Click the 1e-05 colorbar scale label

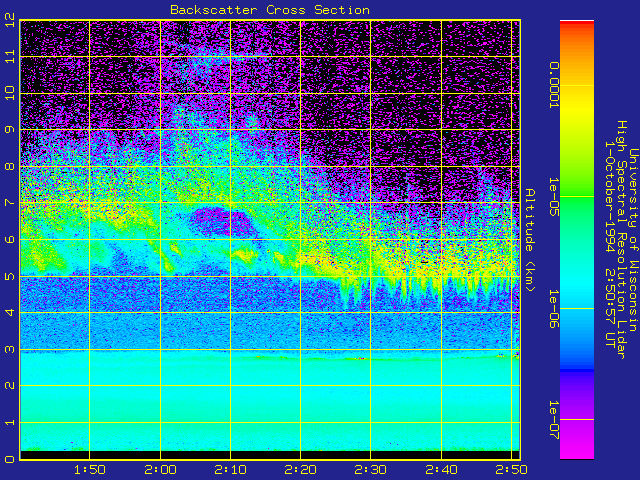[x=553, y=197]
